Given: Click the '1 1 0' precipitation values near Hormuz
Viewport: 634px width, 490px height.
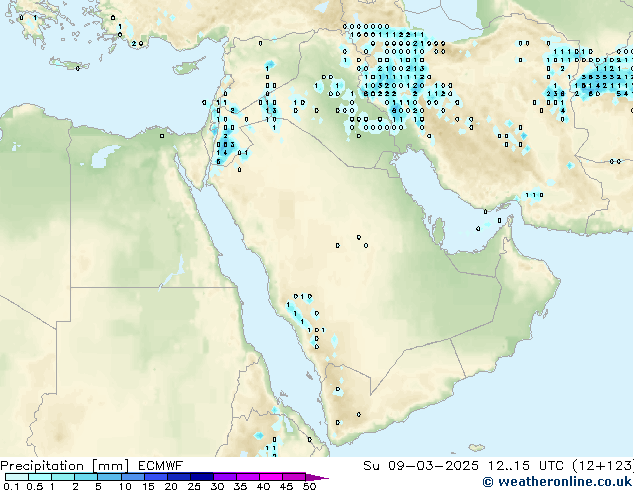Looking at the screenshot, I should [x=534, y=195].
